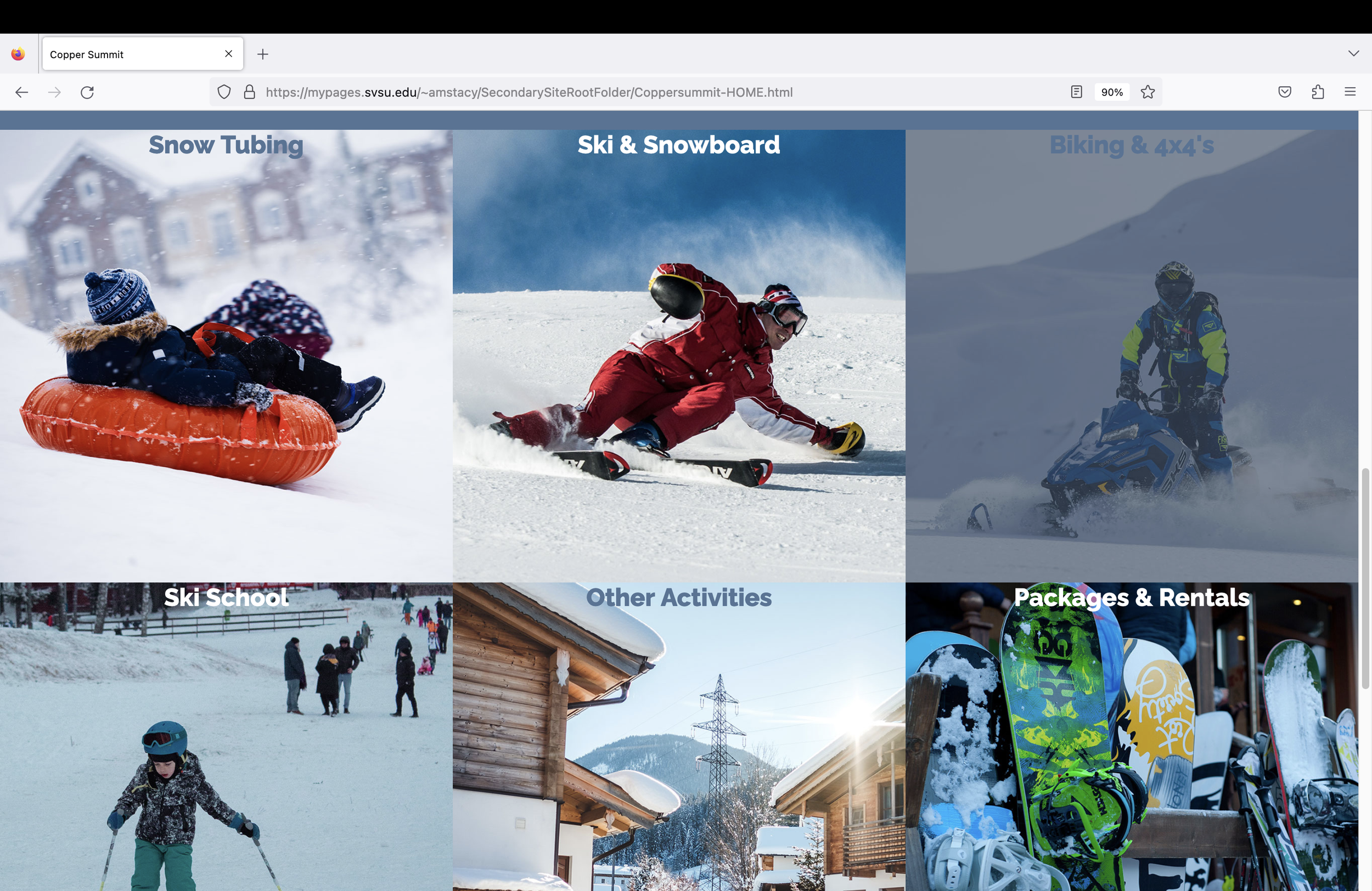Expand the list all tabs chevron
Screen dimensions: 1372x891
[x=1353, y=54]
